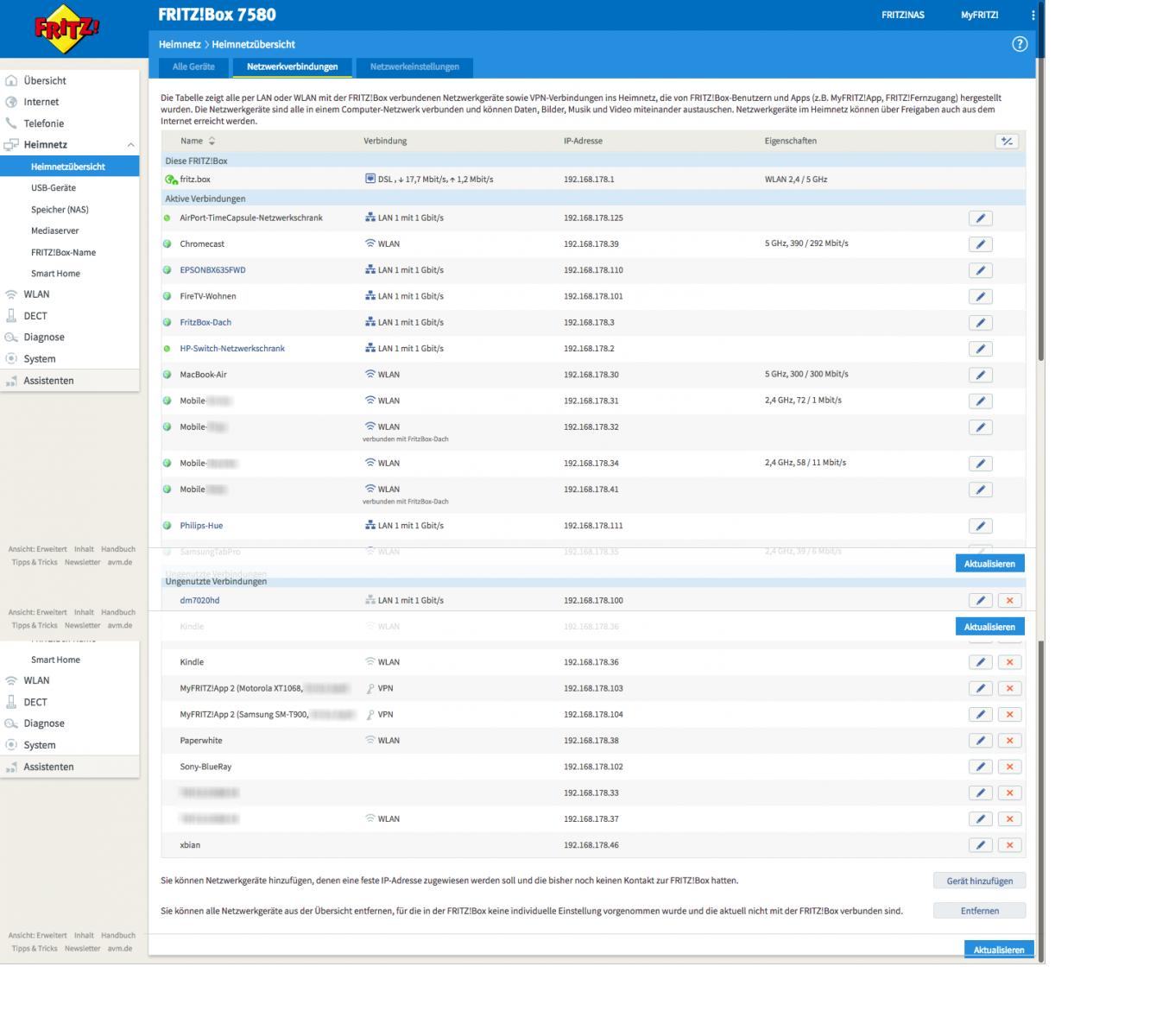Open the Internet sidebar menu
This screenshot has width=1175, height=1036.
click(41, 102)
